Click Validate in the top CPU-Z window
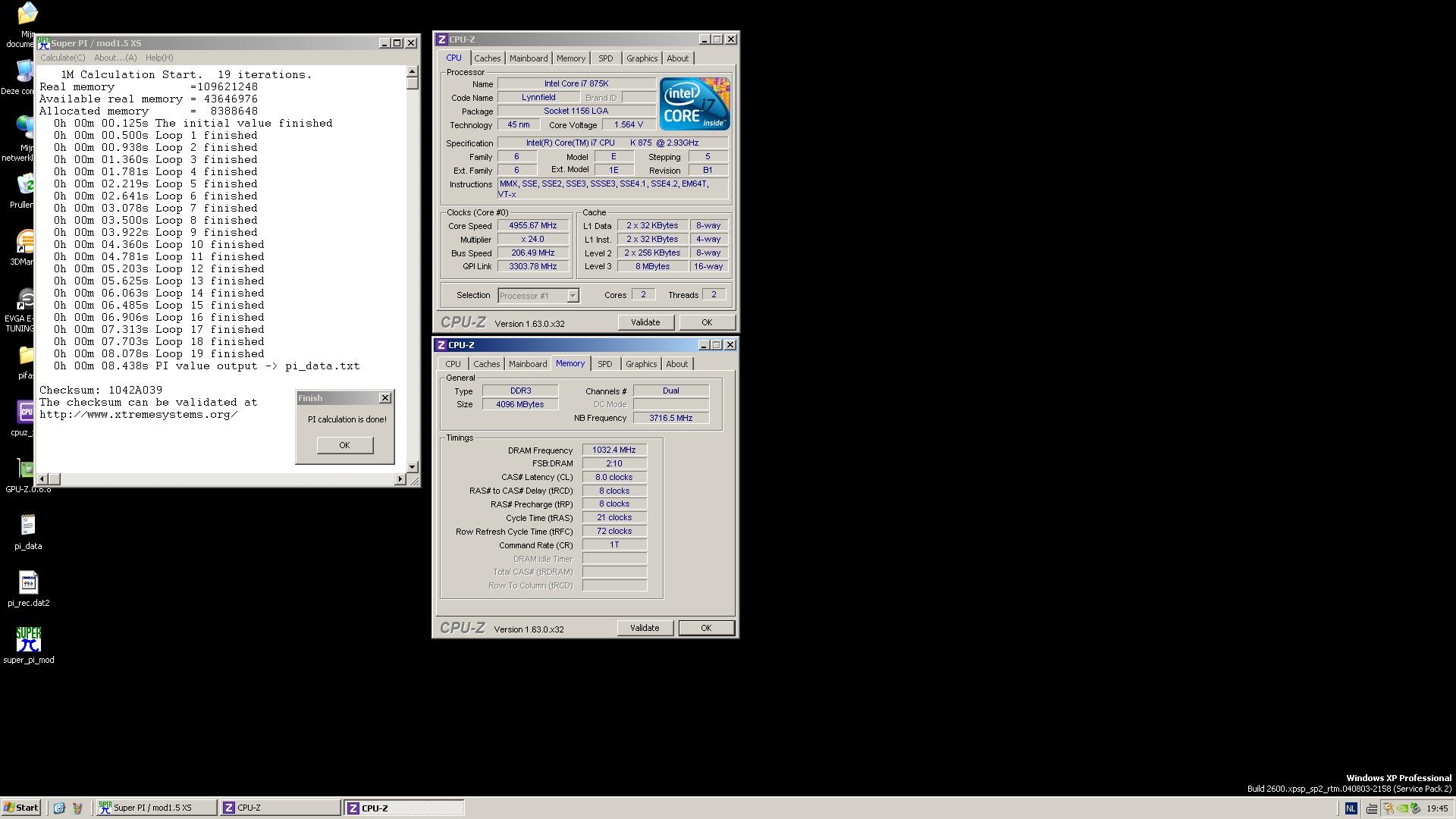This screenshot has width=1456, height=819. coord(645,322)
